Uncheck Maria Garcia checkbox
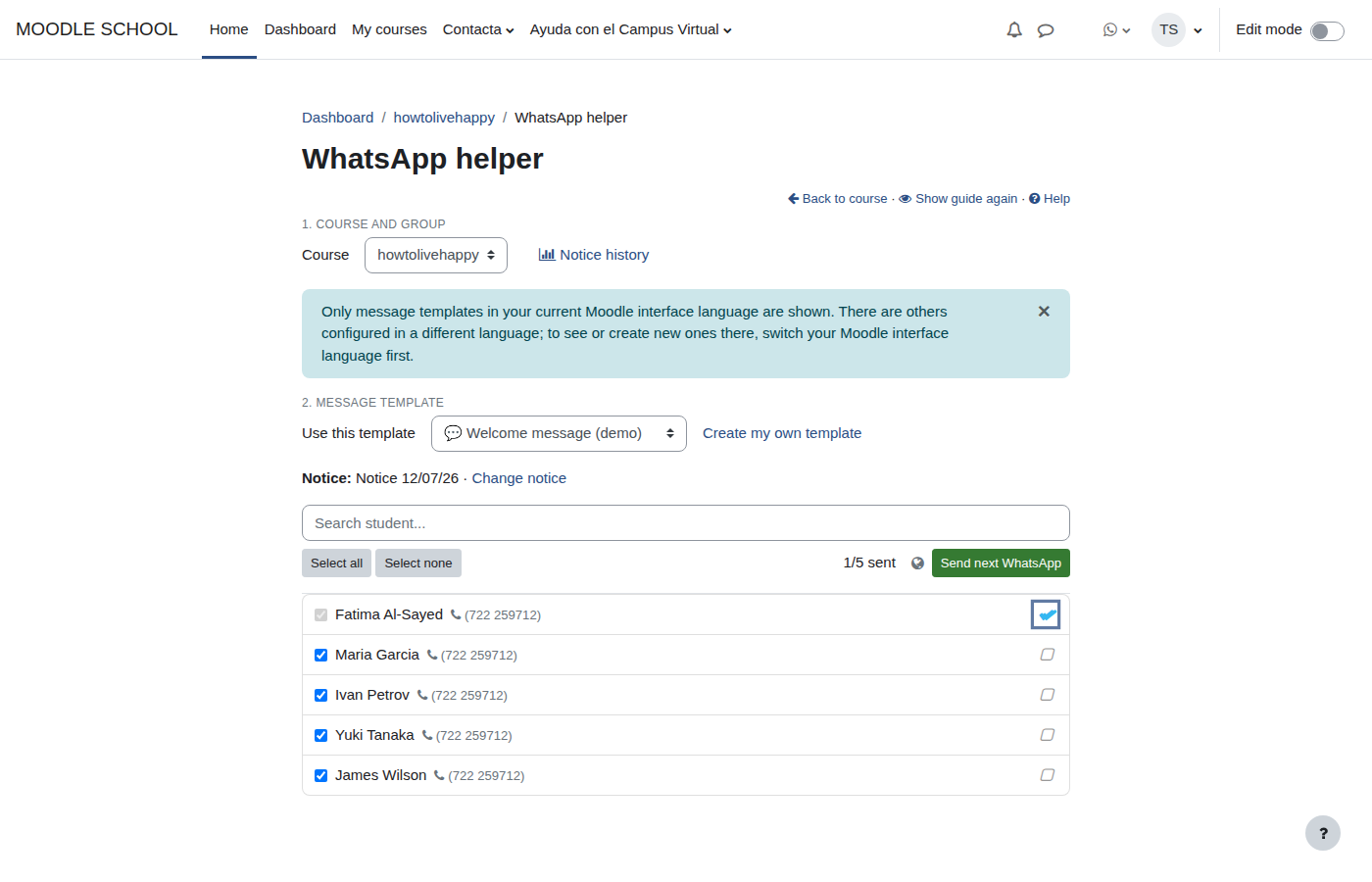 pos(320,655)
